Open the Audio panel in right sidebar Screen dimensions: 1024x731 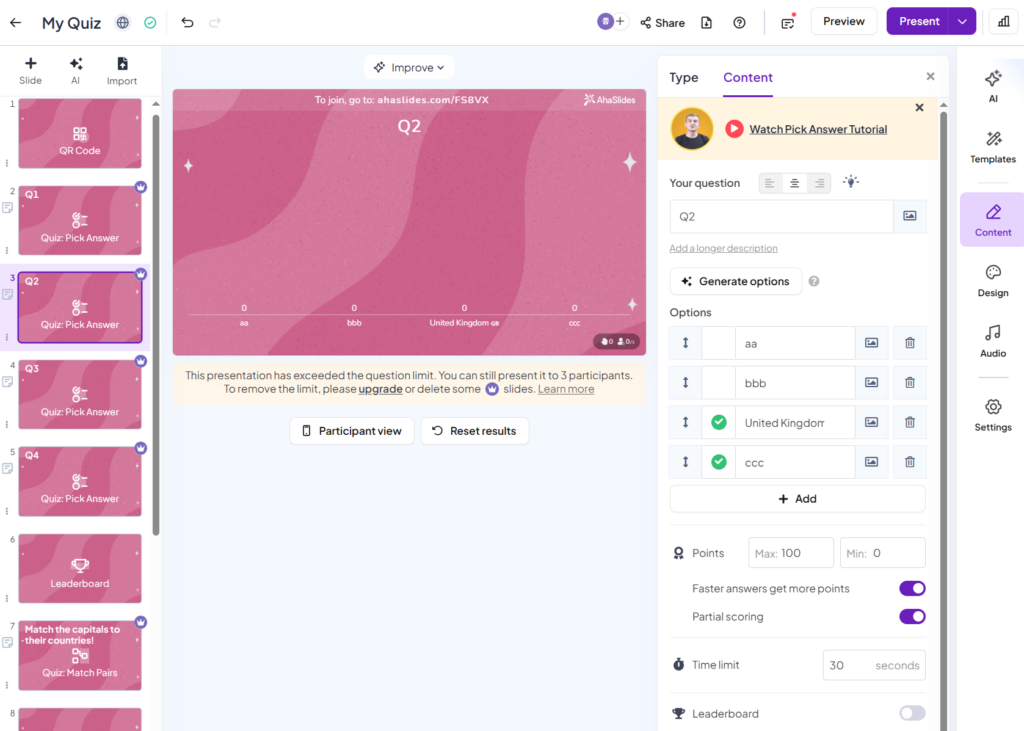coord(992,341)
